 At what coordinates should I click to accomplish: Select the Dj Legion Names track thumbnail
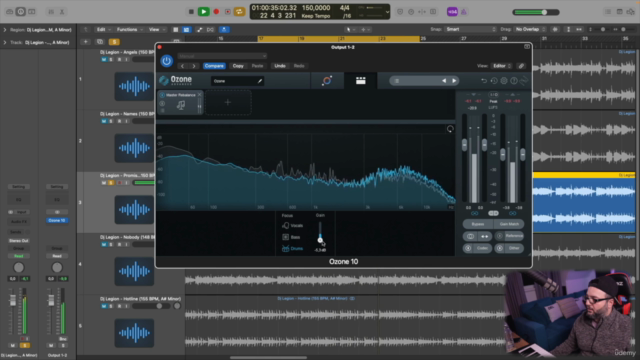(x=134, y=148)
